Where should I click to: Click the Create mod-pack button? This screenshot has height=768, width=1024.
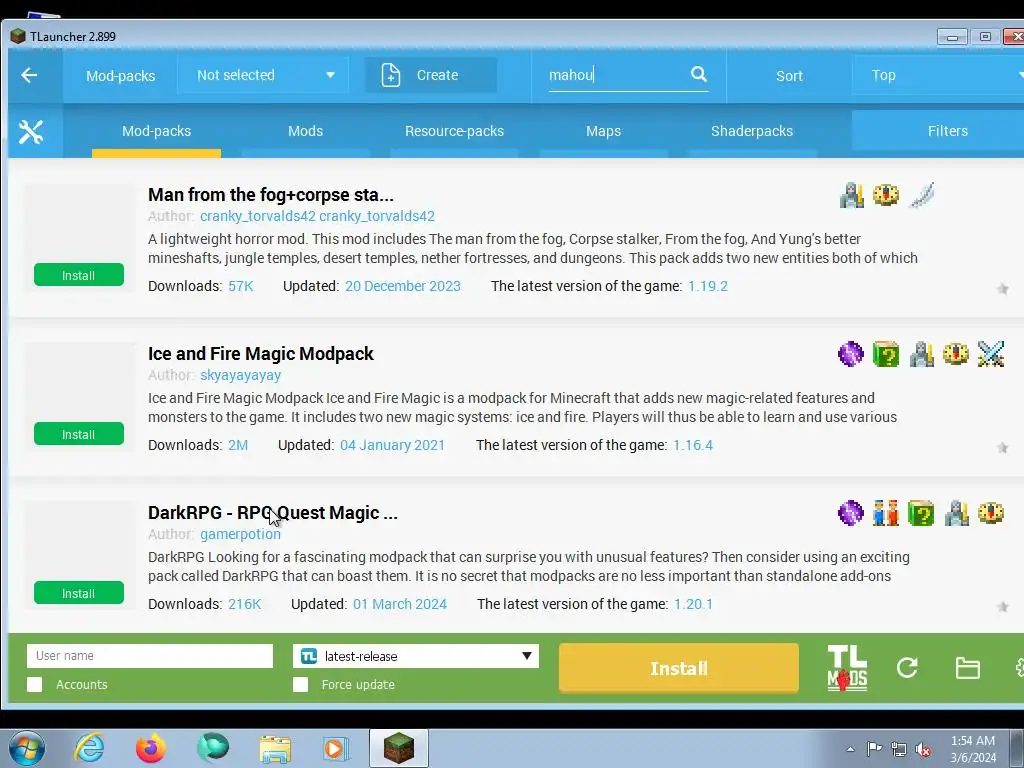coord(431,75)
